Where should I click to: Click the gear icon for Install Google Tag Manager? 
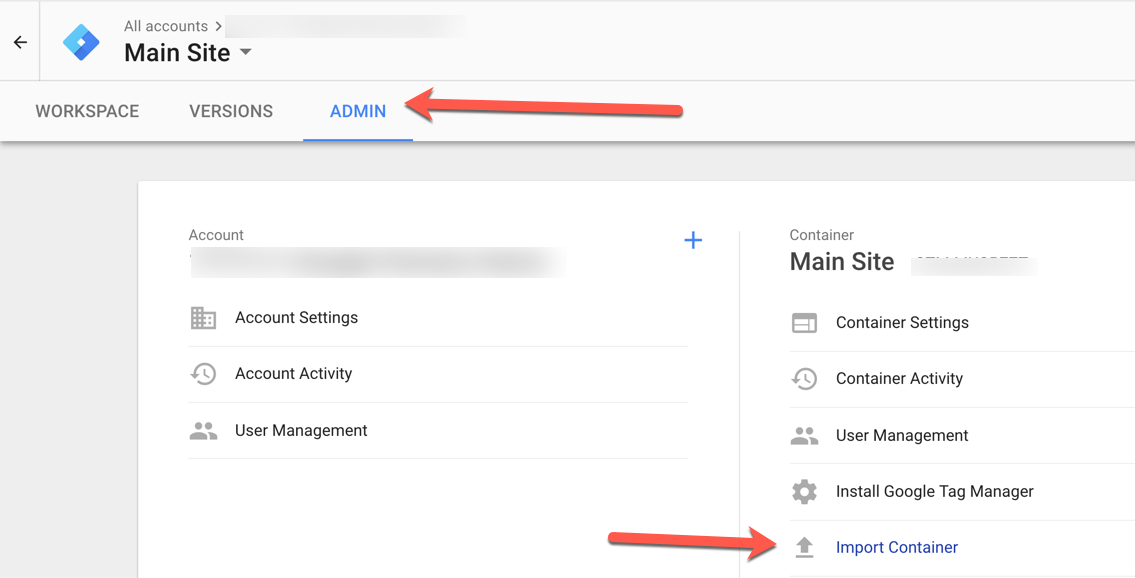click(x=804, y=492)
